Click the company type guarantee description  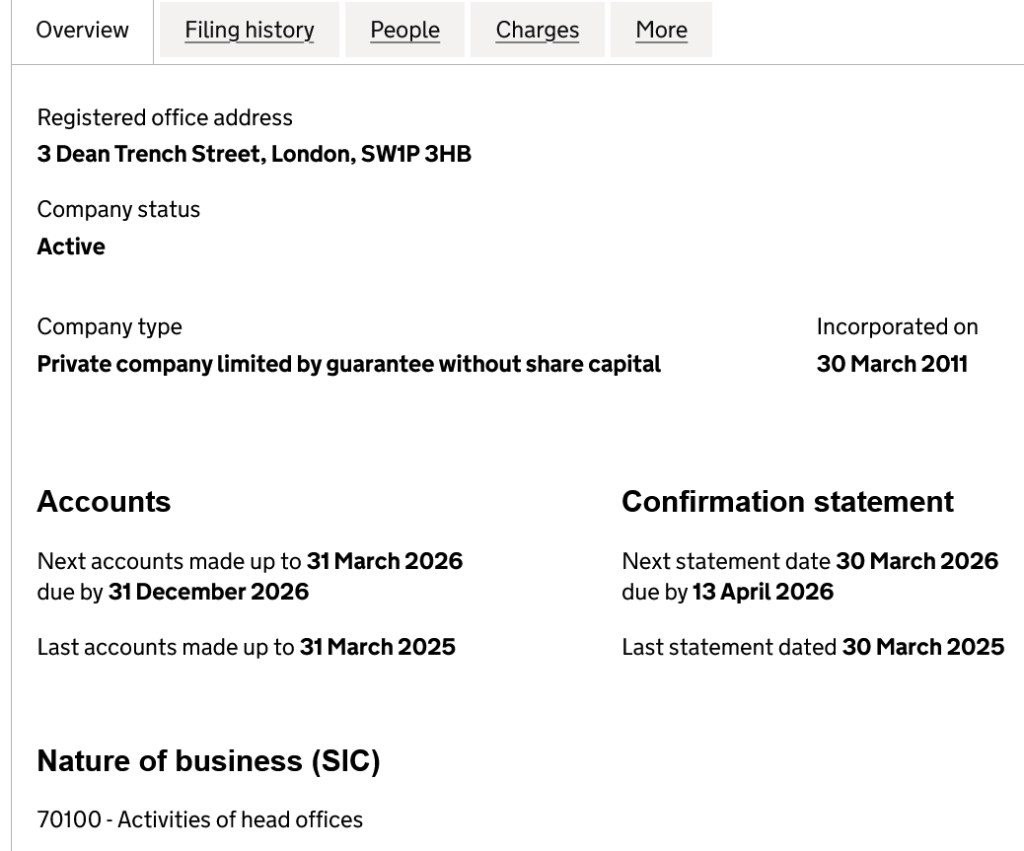click(349, 364)
